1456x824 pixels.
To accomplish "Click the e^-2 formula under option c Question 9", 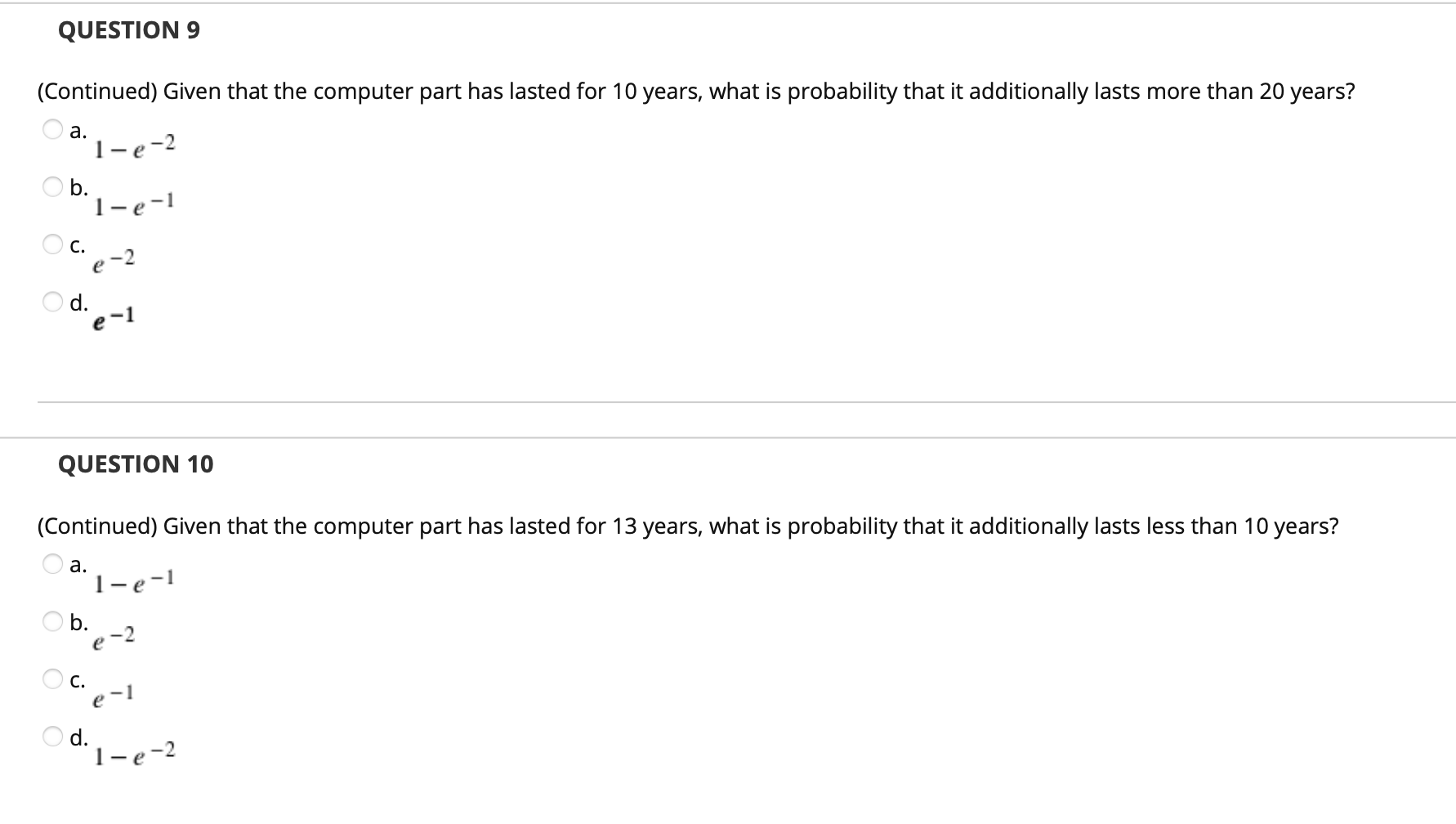I will click(x=113, y=260).
